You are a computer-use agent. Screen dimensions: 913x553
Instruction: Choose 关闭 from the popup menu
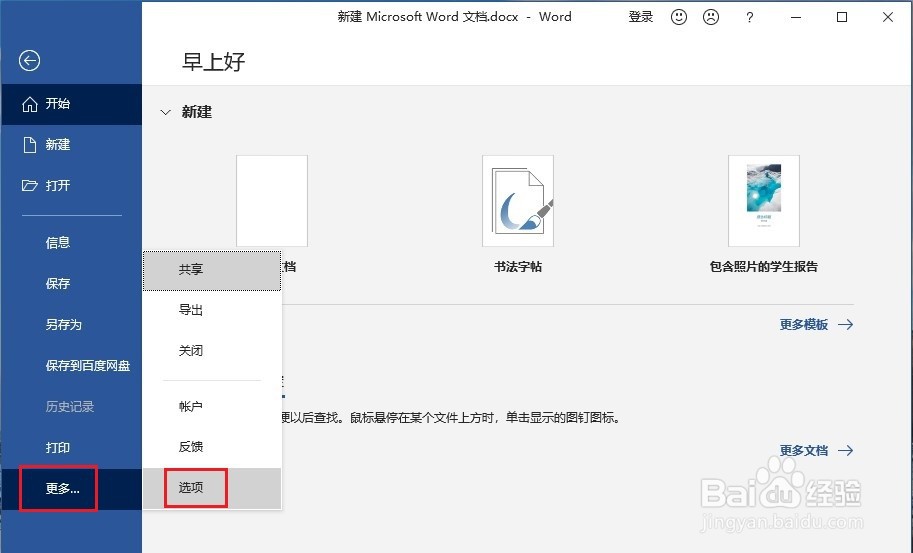coord(212,351)
